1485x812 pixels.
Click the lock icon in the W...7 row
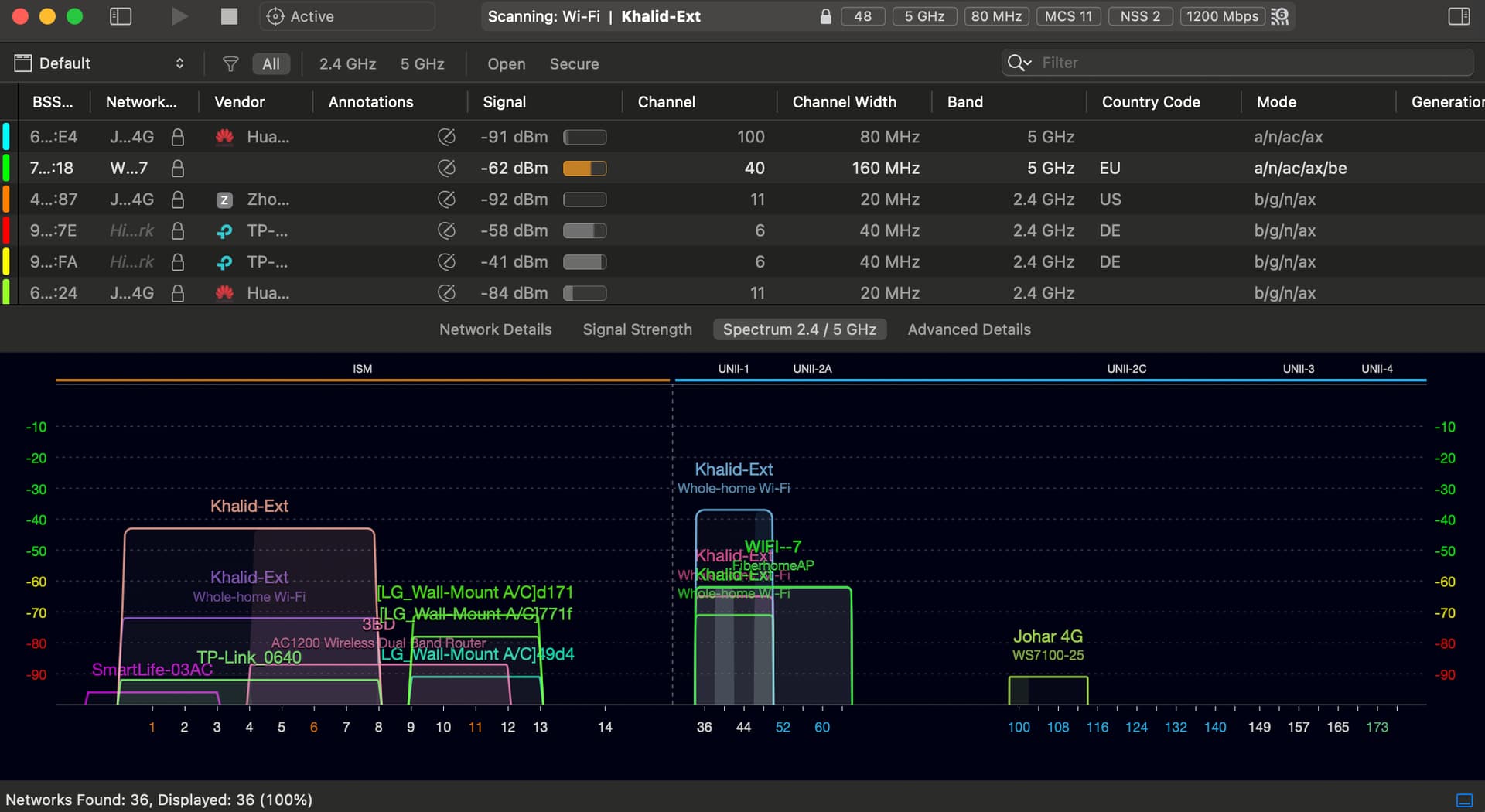coord(177,168)
